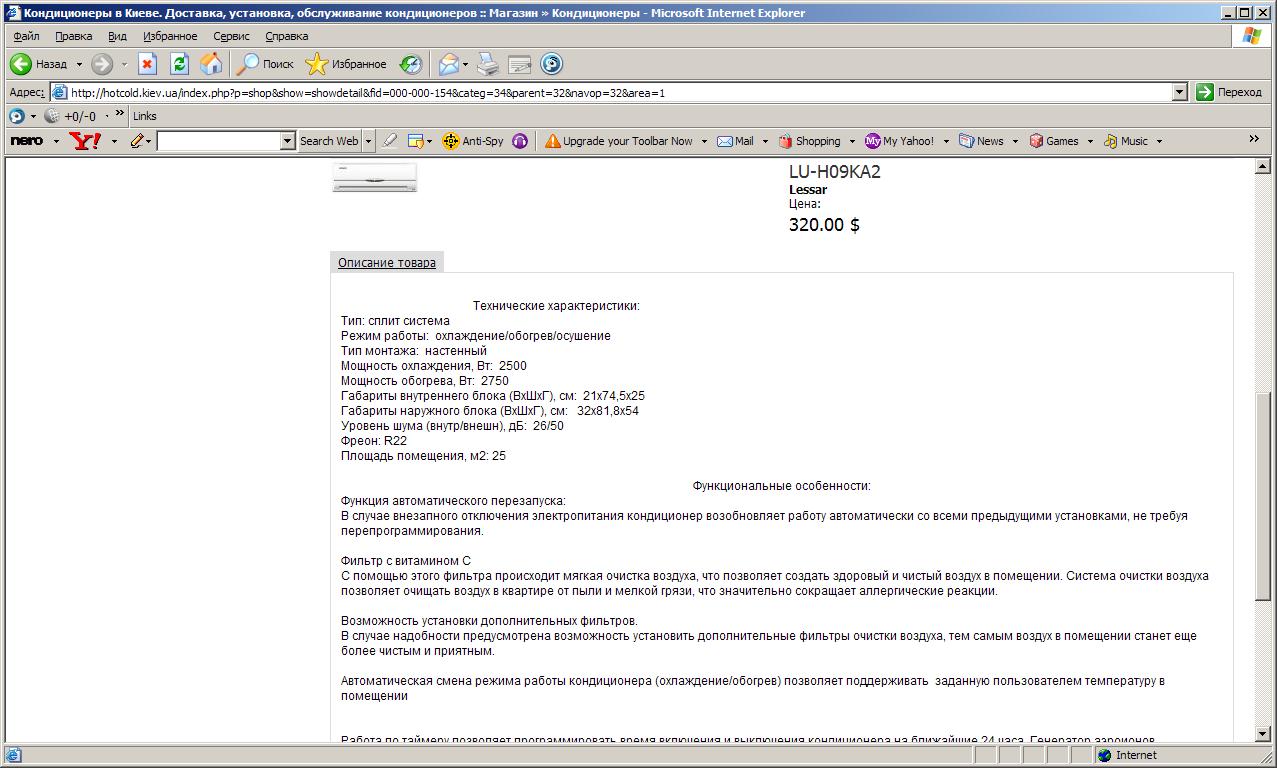This screenshot has height=768, width=1277.
Task: Open the Back button history dropdown arrow
Action: pyautogui.click(x=79, y=64)
